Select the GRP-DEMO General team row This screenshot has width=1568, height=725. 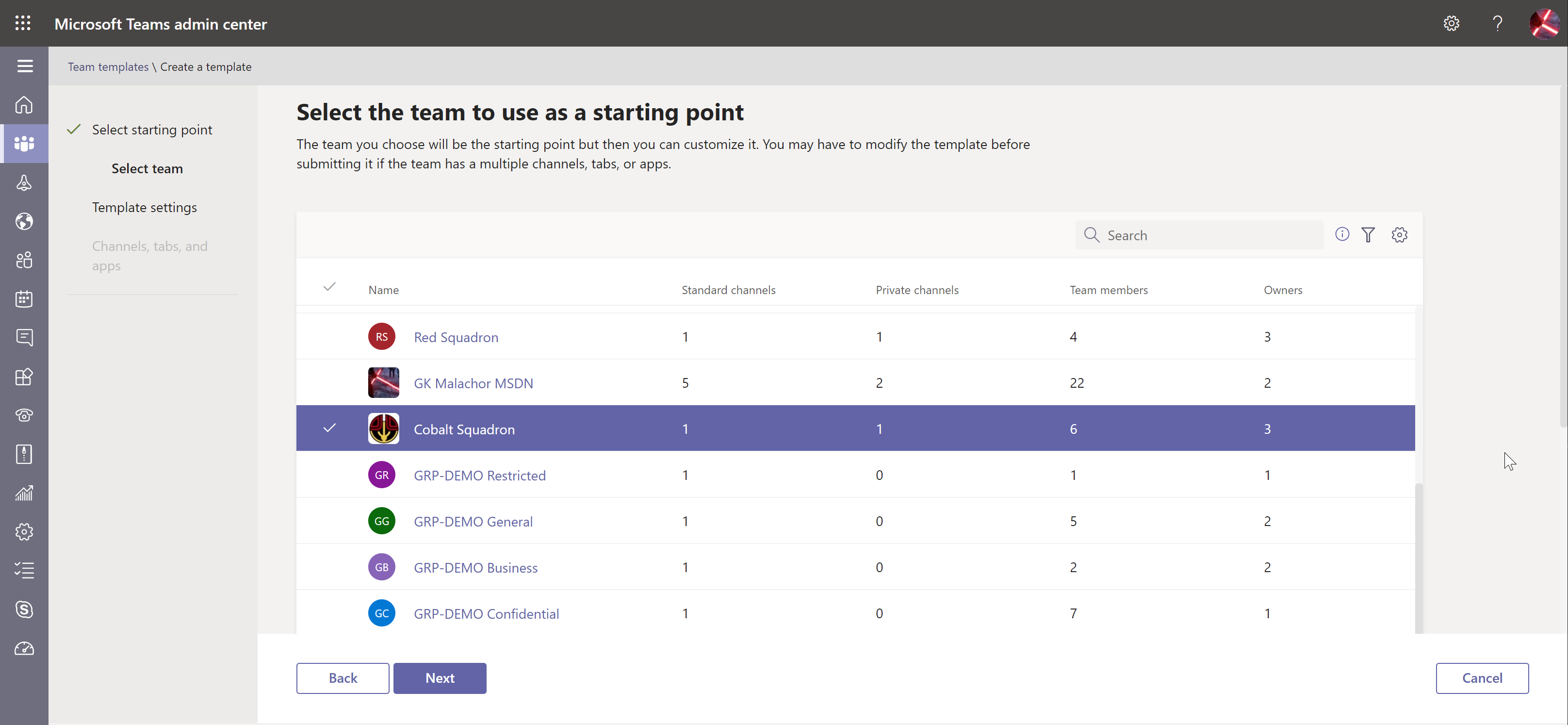pos(855,521)
